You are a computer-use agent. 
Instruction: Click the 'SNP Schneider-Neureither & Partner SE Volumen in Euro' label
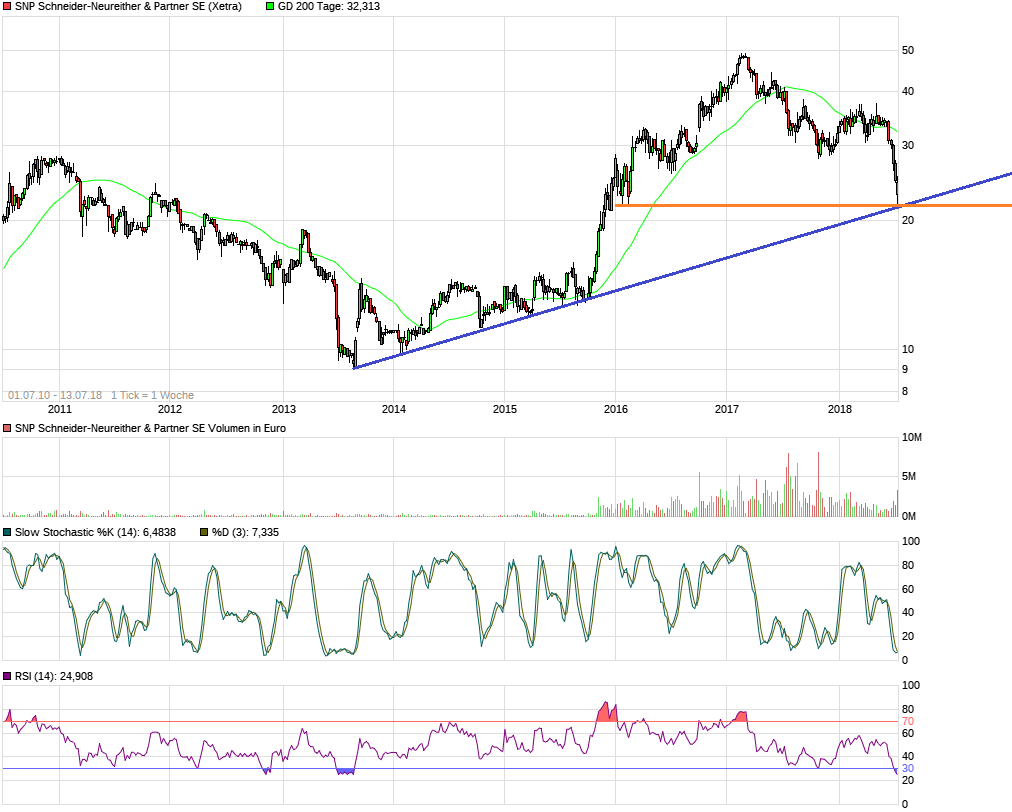(x=150, y=429)
